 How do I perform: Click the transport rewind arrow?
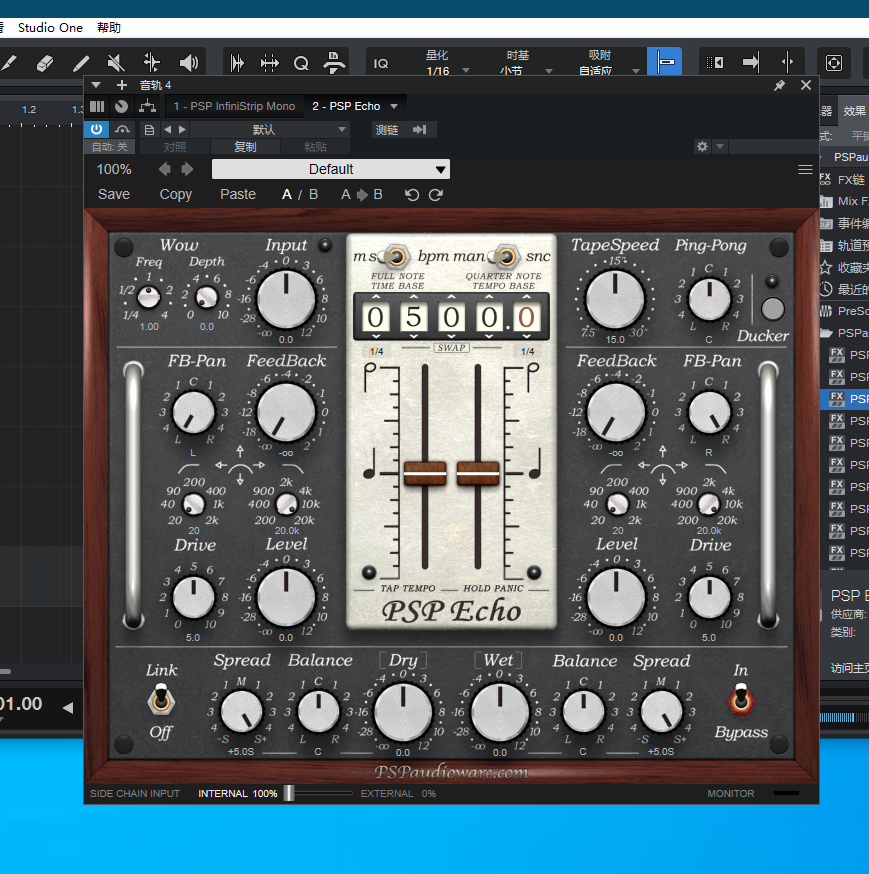pyautogui.click(x=68, y=707)
